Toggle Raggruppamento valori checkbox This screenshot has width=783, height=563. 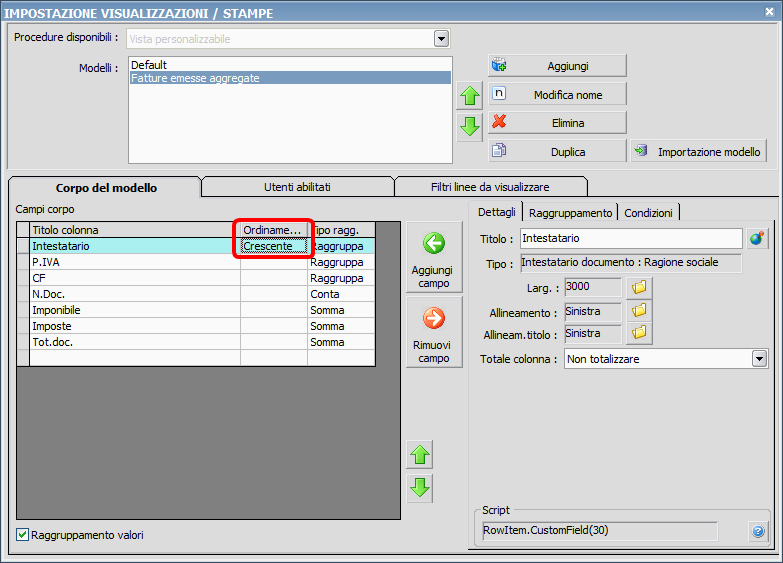[x=22, y=535]
